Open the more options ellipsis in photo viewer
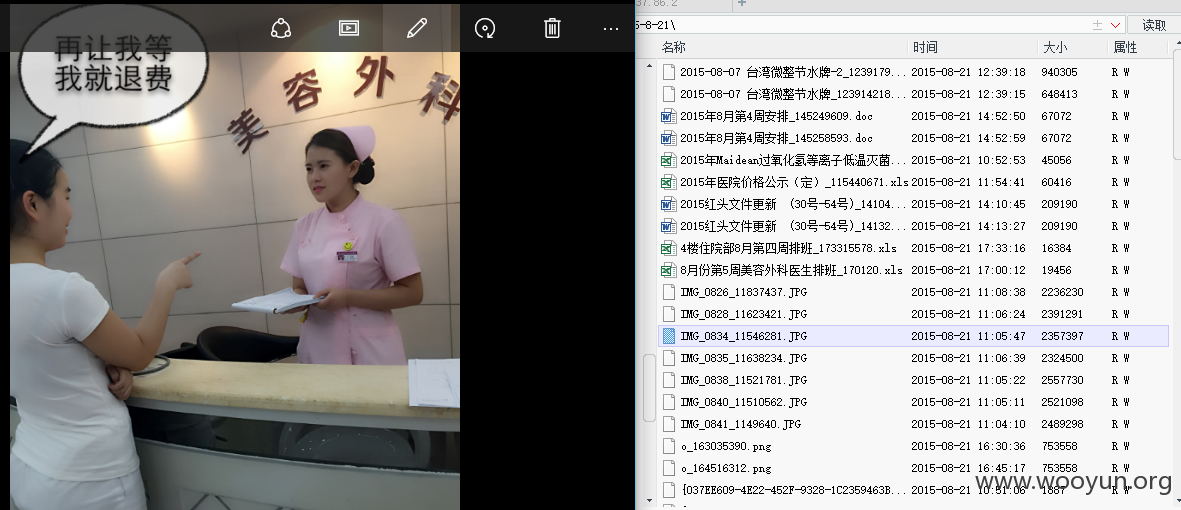1181x510 pixels. click(611, 29)
